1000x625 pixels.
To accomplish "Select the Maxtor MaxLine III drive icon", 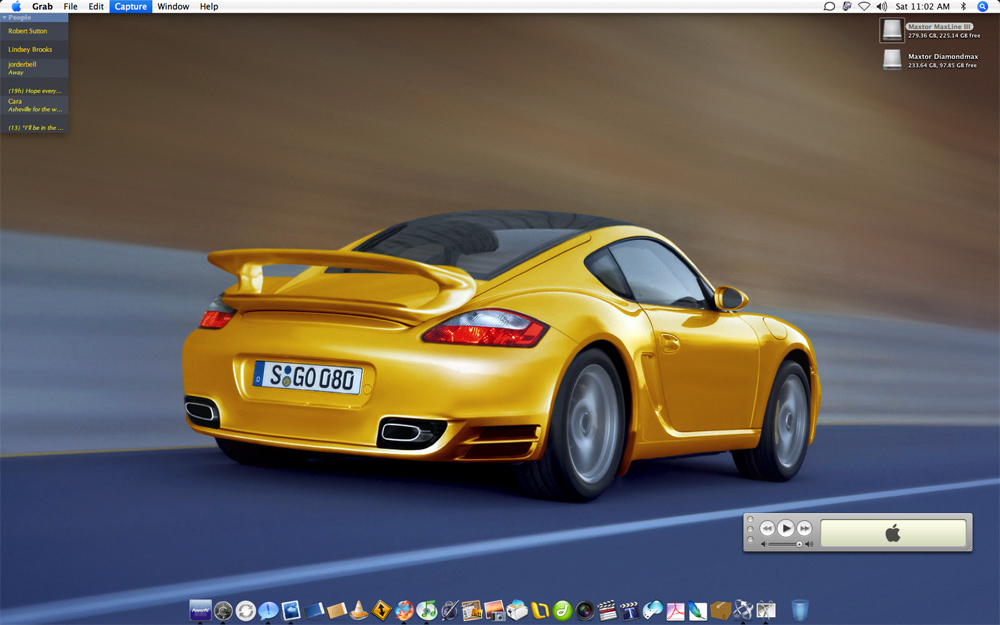I will [892, 30].
